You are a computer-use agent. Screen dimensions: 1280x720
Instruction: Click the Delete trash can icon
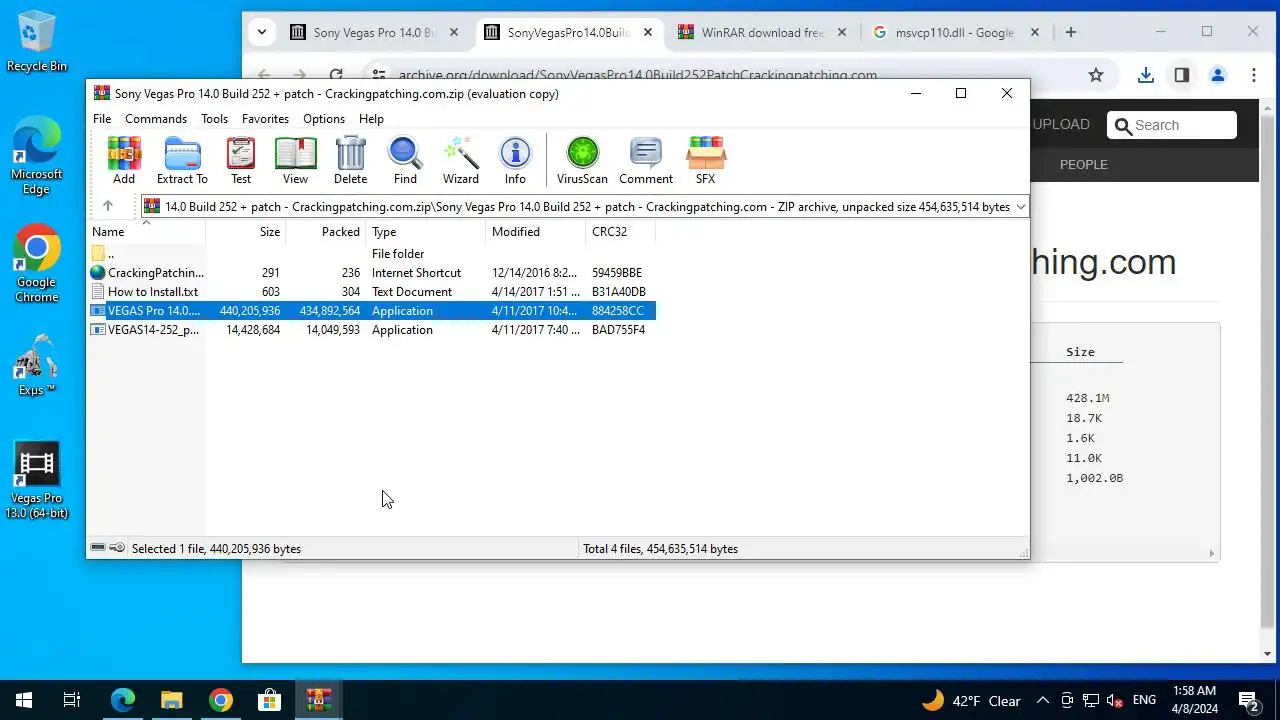click(x=350, y=161)
